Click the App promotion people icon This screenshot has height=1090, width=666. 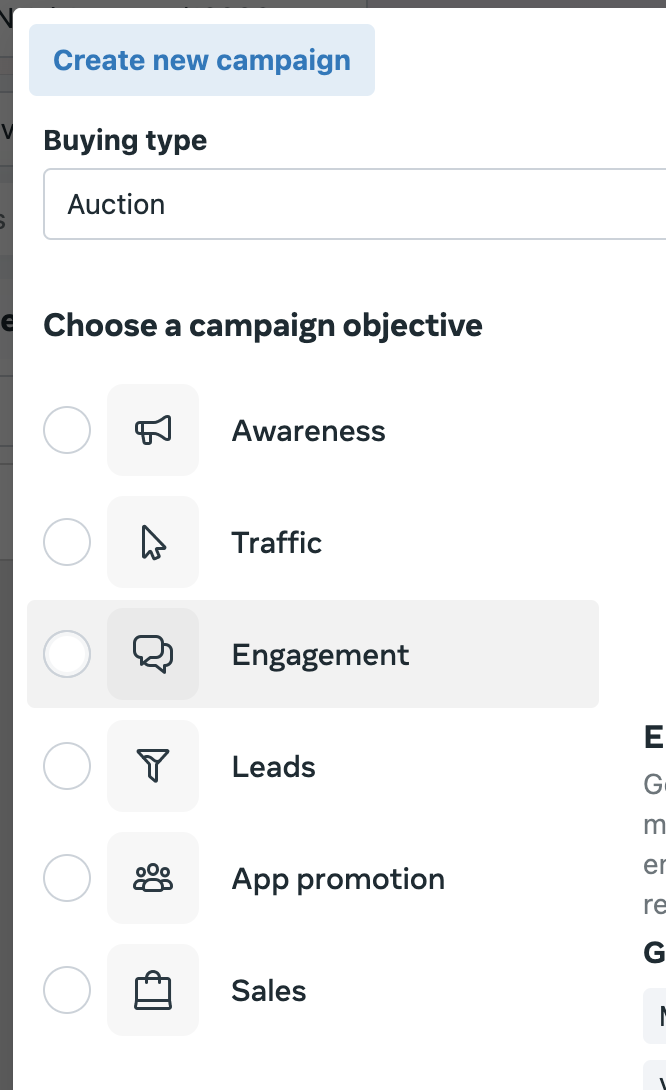153,879
